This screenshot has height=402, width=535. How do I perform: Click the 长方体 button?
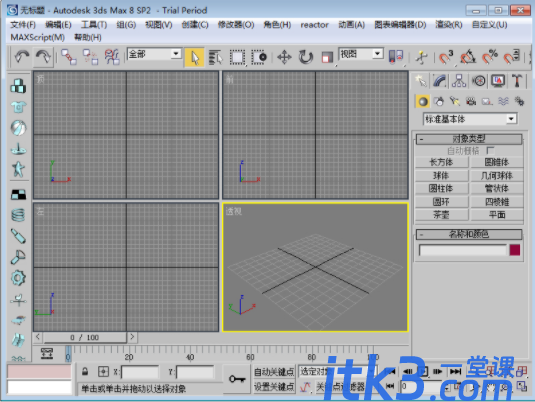[442, 162]
